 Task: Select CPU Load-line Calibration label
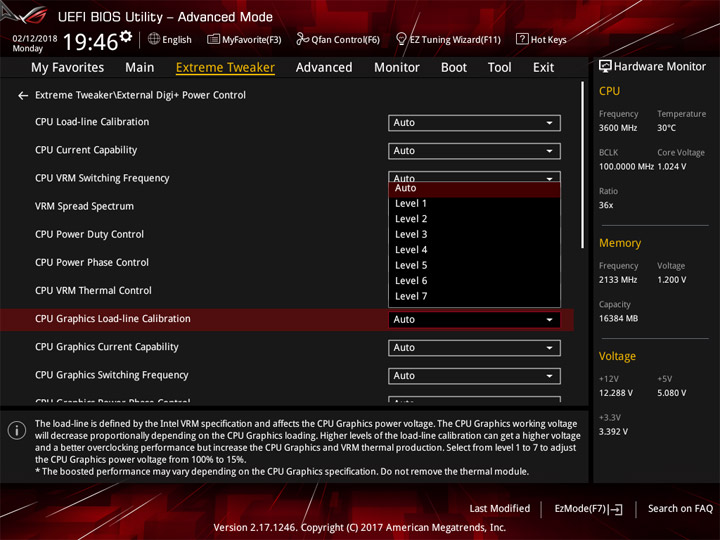coord(92,122)
